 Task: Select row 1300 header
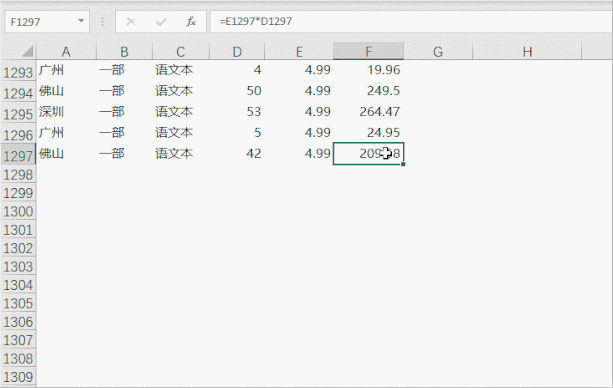(18, 211)
